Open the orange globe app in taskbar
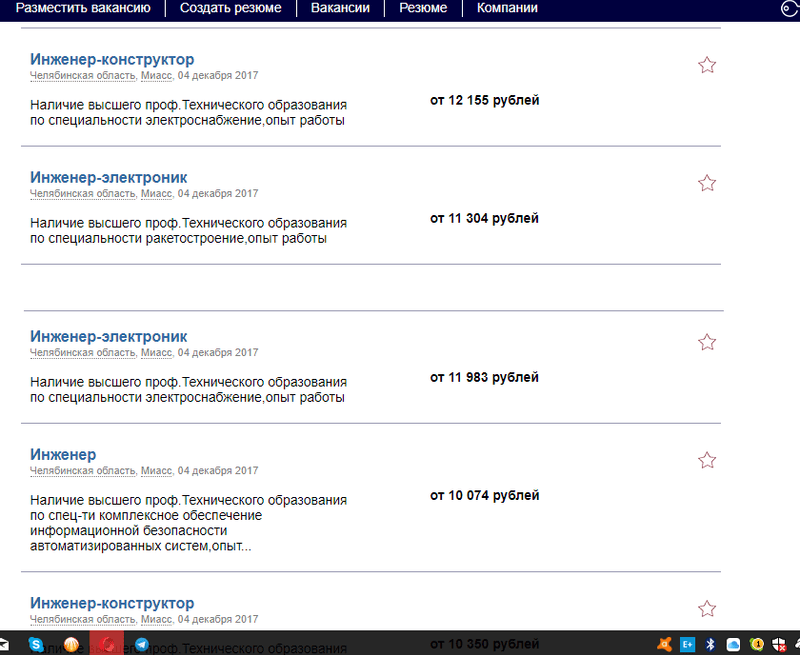Viewport: 800px width, 655px height. click(71, 644)
